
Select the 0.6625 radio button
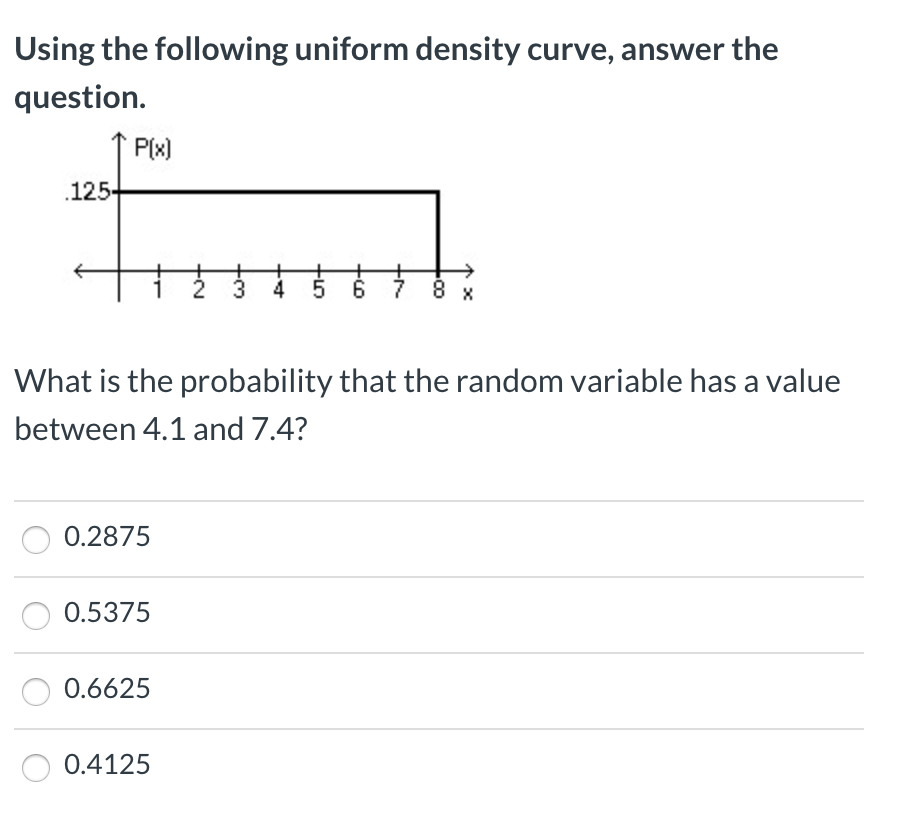[36, 691]
